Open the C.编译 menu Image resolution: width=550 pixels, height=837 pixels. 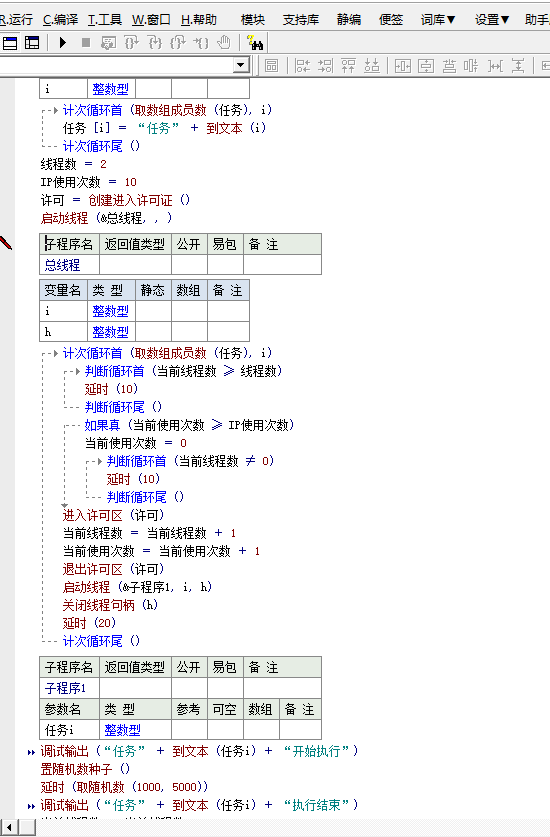[60, 20]
